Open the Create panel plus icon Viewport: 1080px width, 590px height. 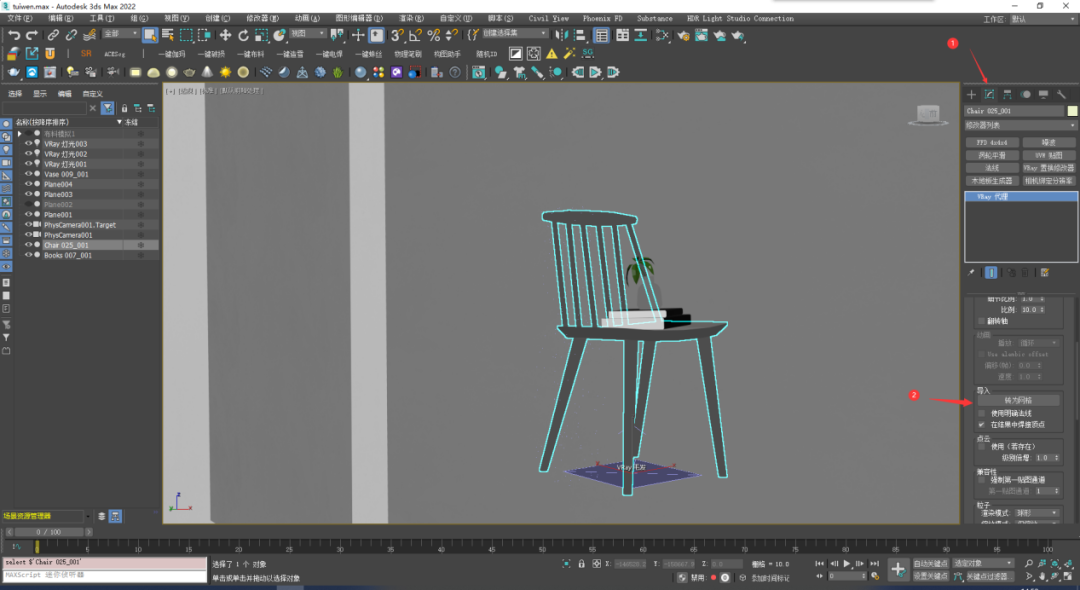[x=970, y=94]
